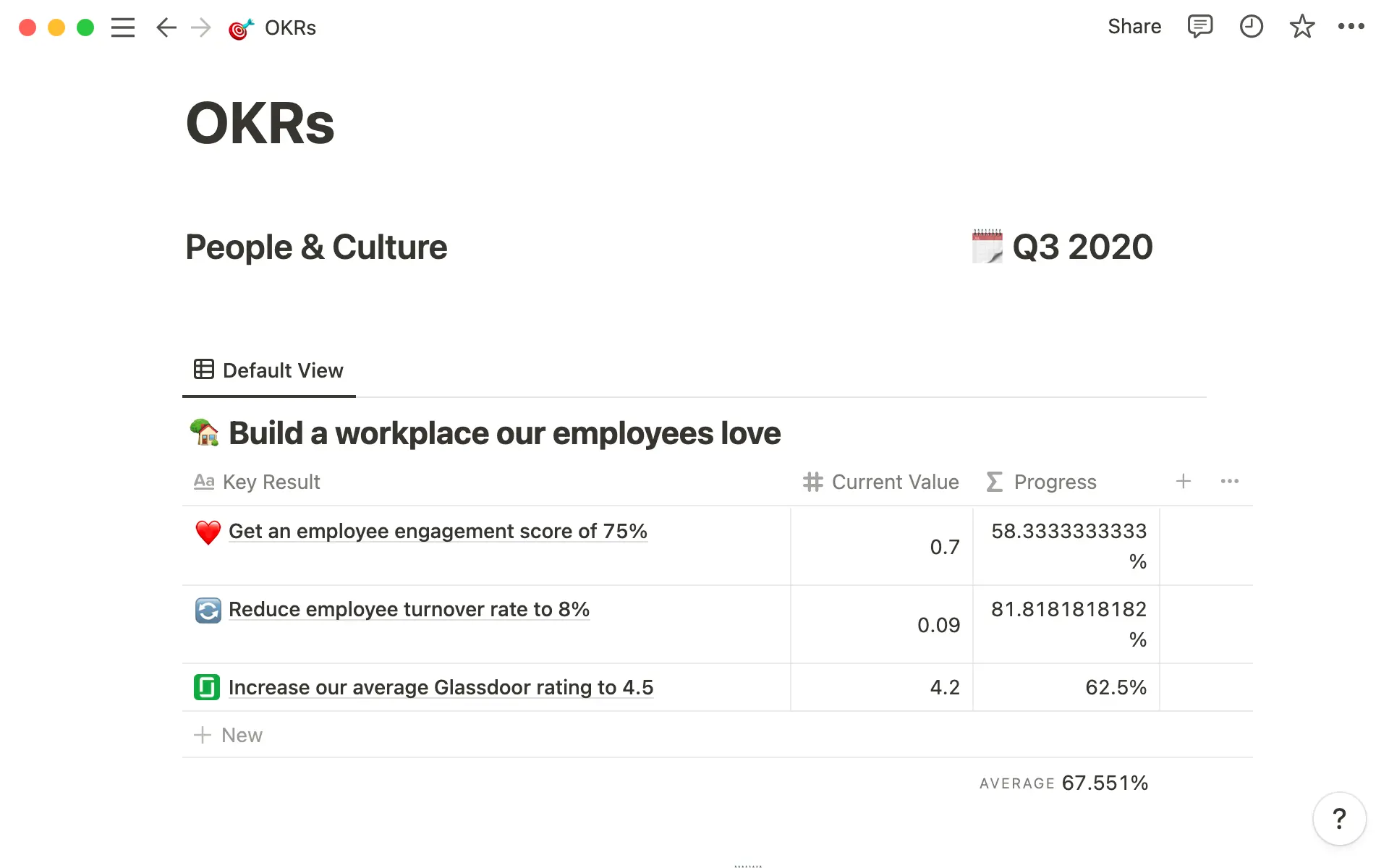Select the Default View tab
Image resolution: width=1389 pixels, height=868 pixels.
[x=269, y=370]
